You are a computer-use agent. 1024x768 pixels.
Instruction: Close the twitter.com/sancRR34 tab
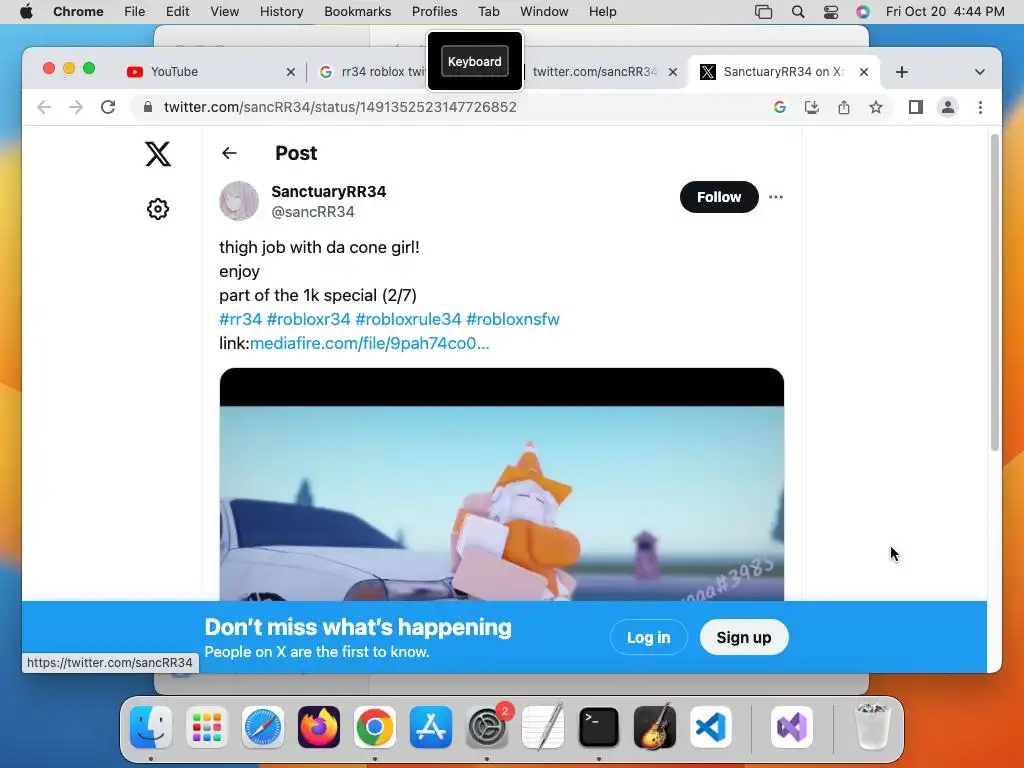coord(673,72)
